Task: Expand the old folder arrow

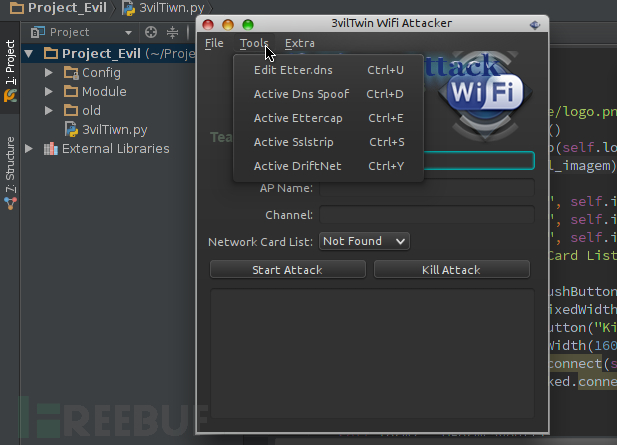Action: [x=48, y=110]
